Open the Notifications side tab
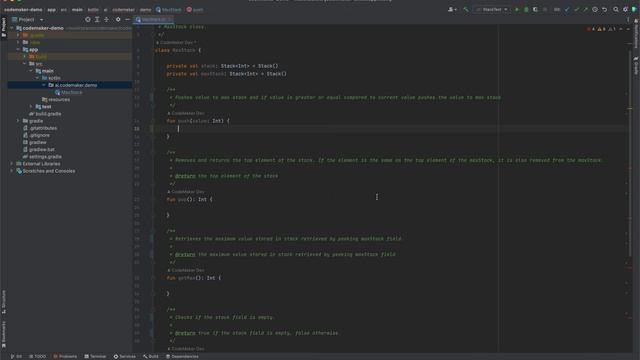 (636, 33)
